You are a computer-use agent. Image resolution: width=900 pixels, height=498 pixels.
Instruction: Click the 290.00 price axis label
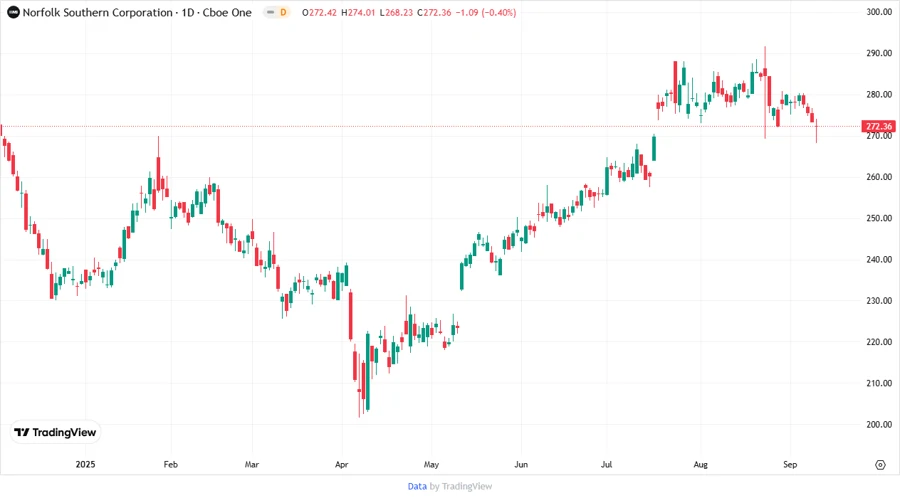click(879, 53)
